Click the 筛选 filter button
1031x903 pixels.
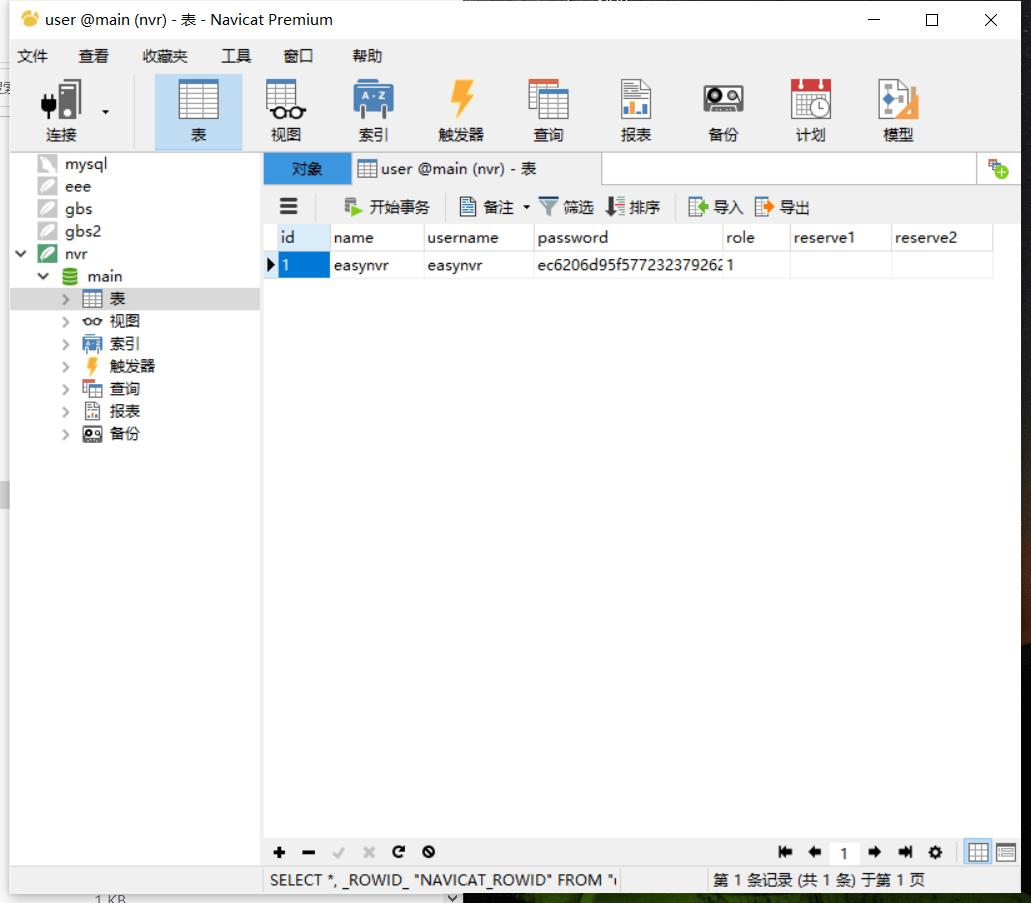coord(566,207)
